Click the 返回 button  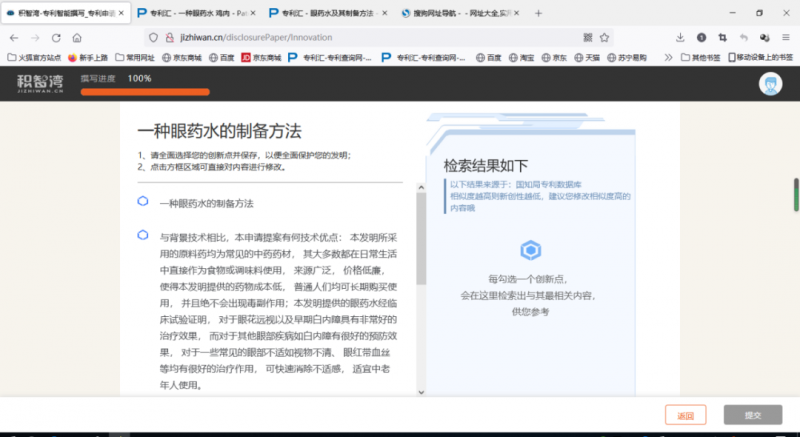(x=685, y=415)
